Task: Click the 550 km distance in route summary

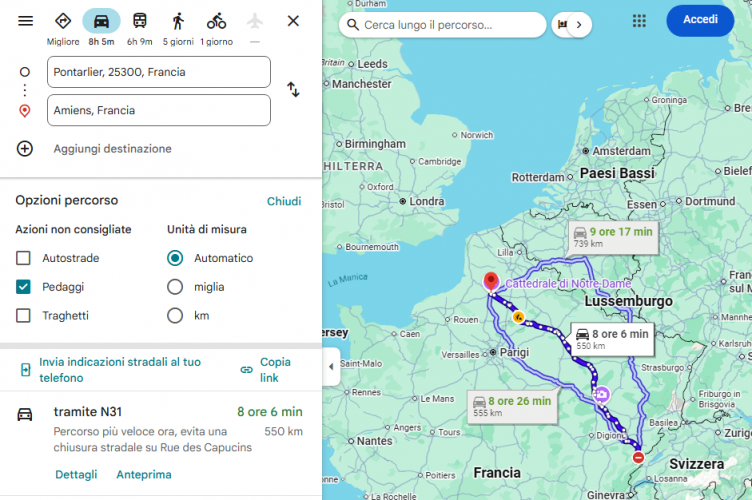Action: click(x=283, y=431)
